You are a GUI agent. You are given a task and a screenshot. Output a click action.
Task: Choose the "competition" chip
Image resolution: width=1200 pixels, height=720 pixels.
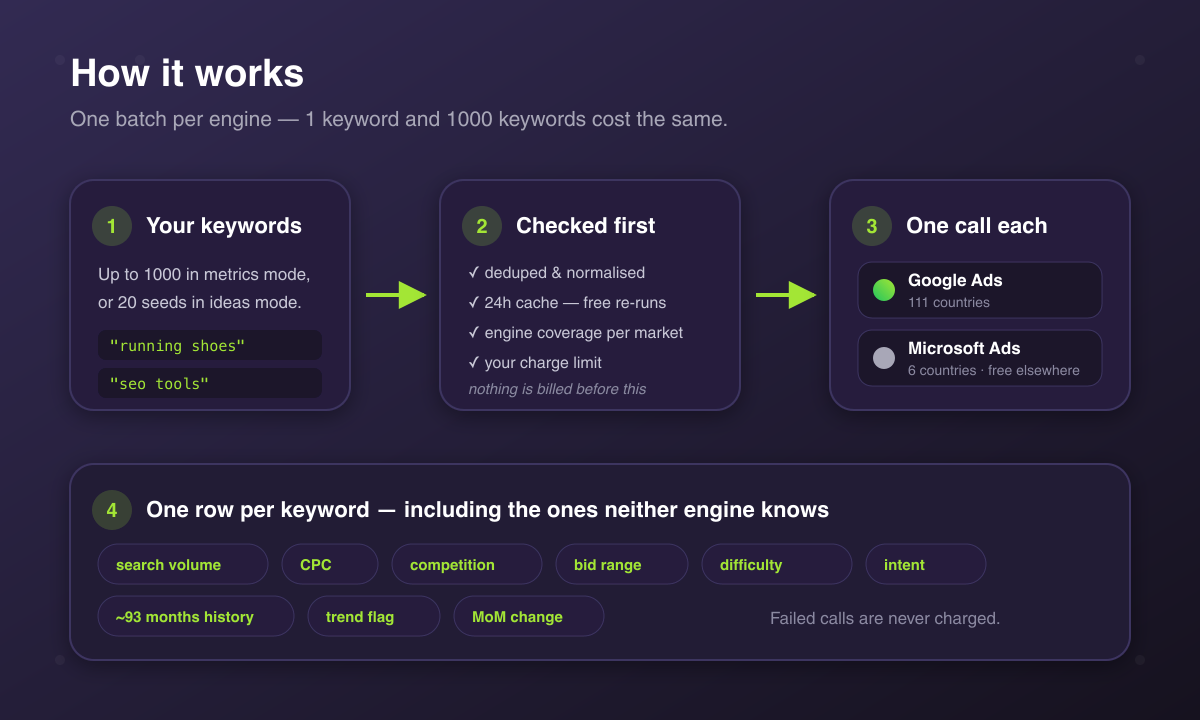[x=467, y=564]
